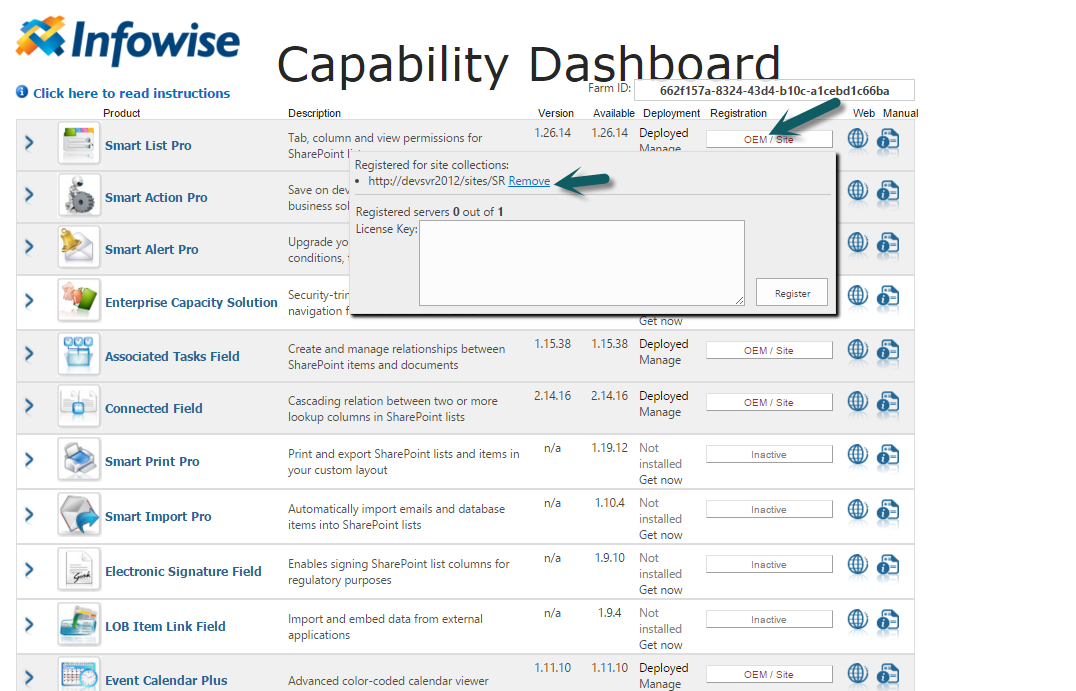This screenshot has height=691, width=1076.
Task: Visit the Smart Import Pro web globe icon
Action: pyautogui.click(x=858, y=509)
